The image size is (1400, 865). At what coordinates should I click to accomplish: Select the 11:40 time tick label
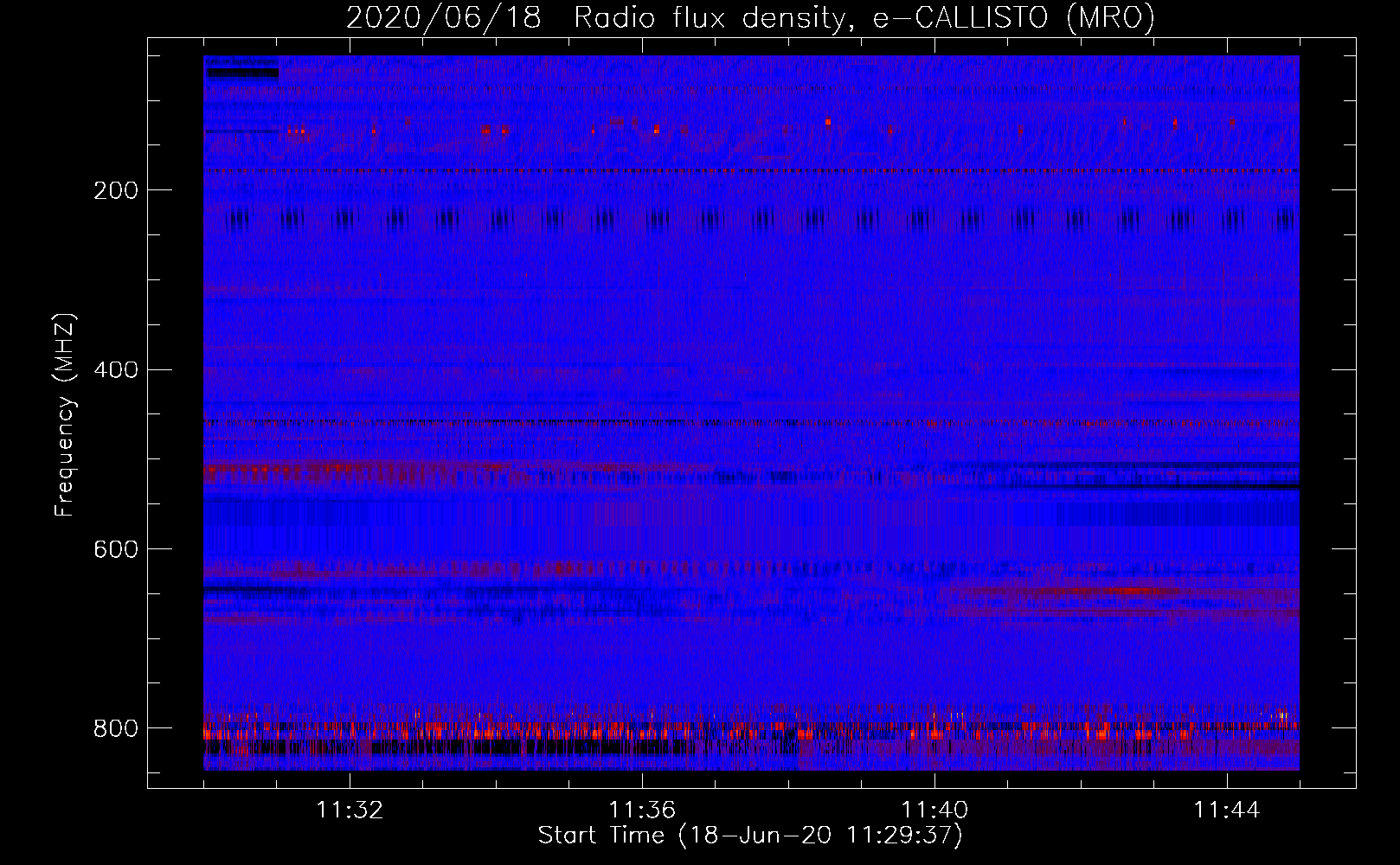934,811
